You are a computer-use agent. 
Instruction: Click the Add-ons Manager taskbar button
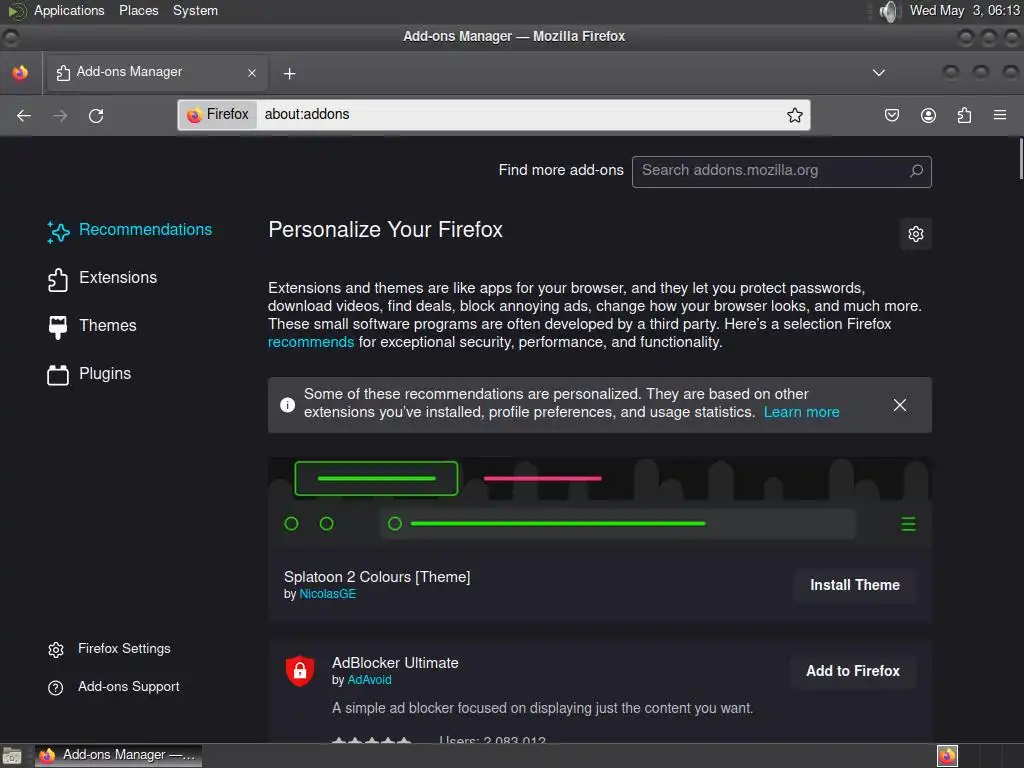[x=118, y=756]
